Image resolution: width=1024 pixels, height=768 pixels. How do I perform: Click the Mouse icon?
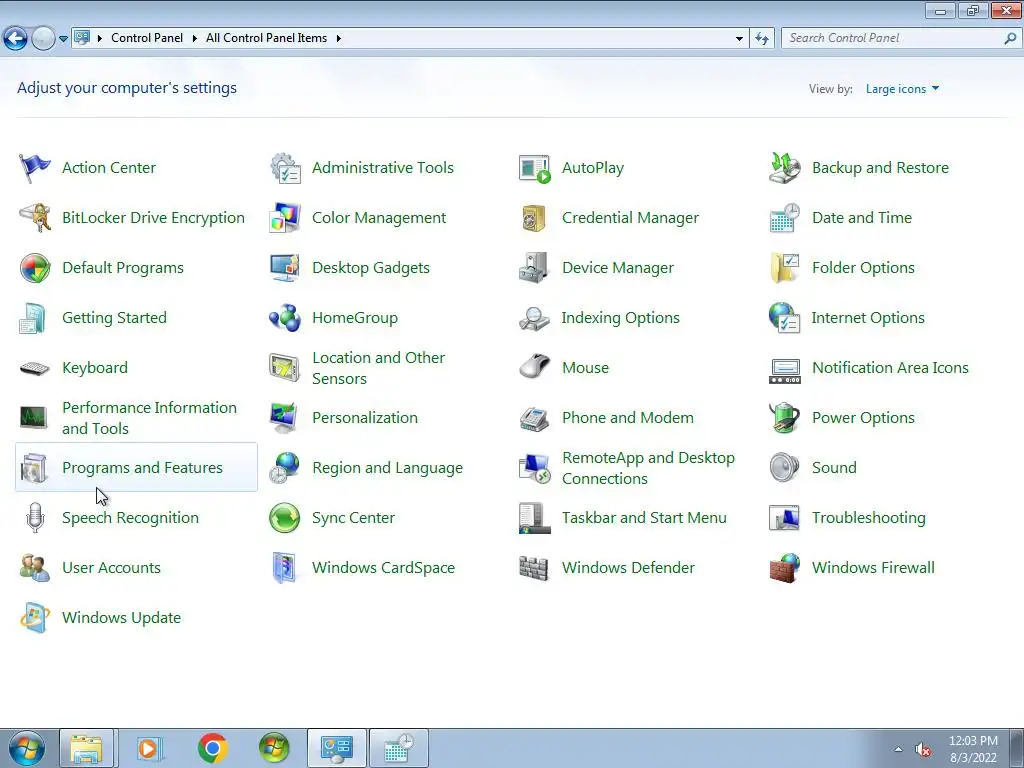point(535,367)
